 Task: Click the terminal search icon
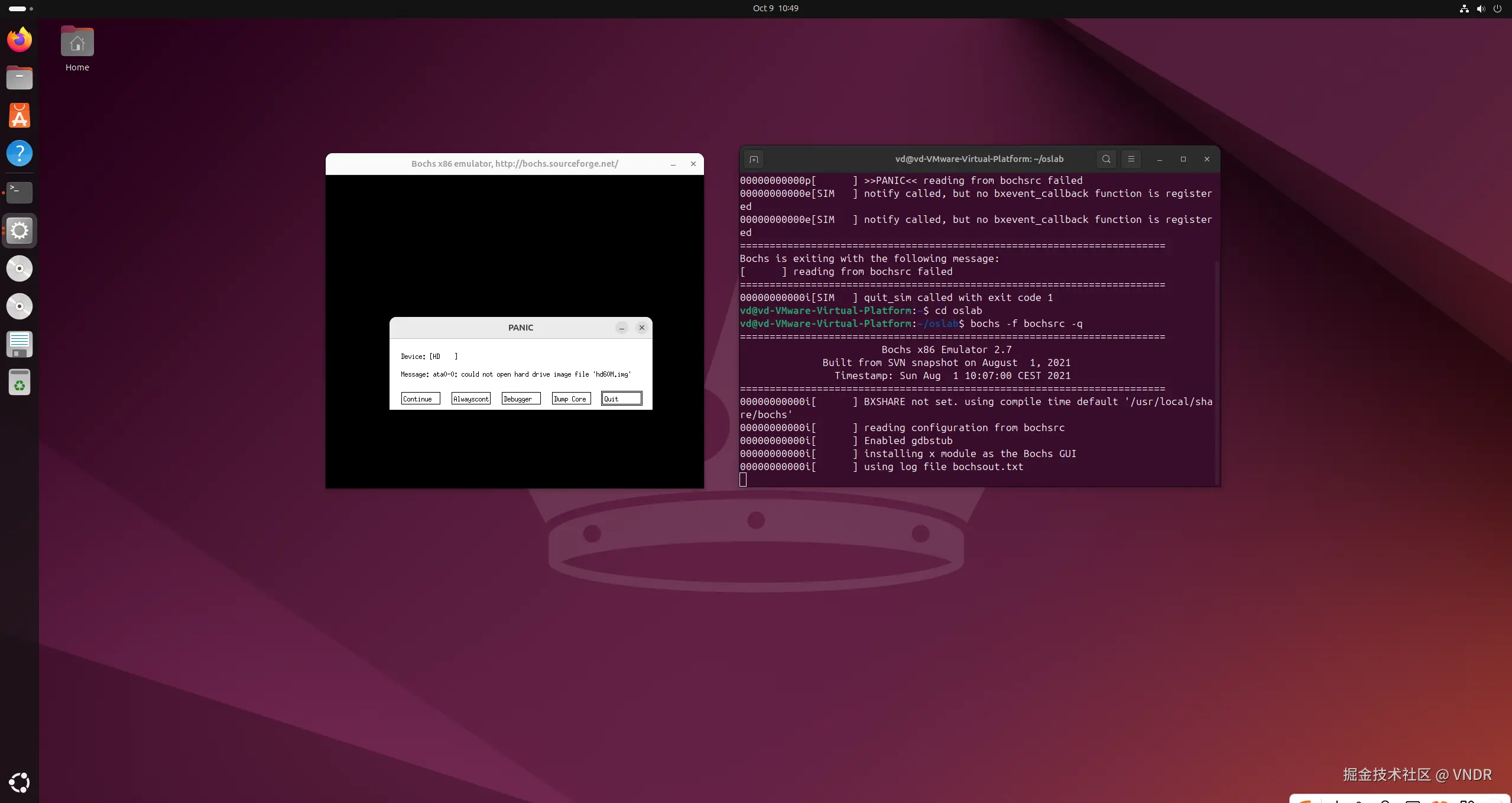click(x=1106, y=159)
